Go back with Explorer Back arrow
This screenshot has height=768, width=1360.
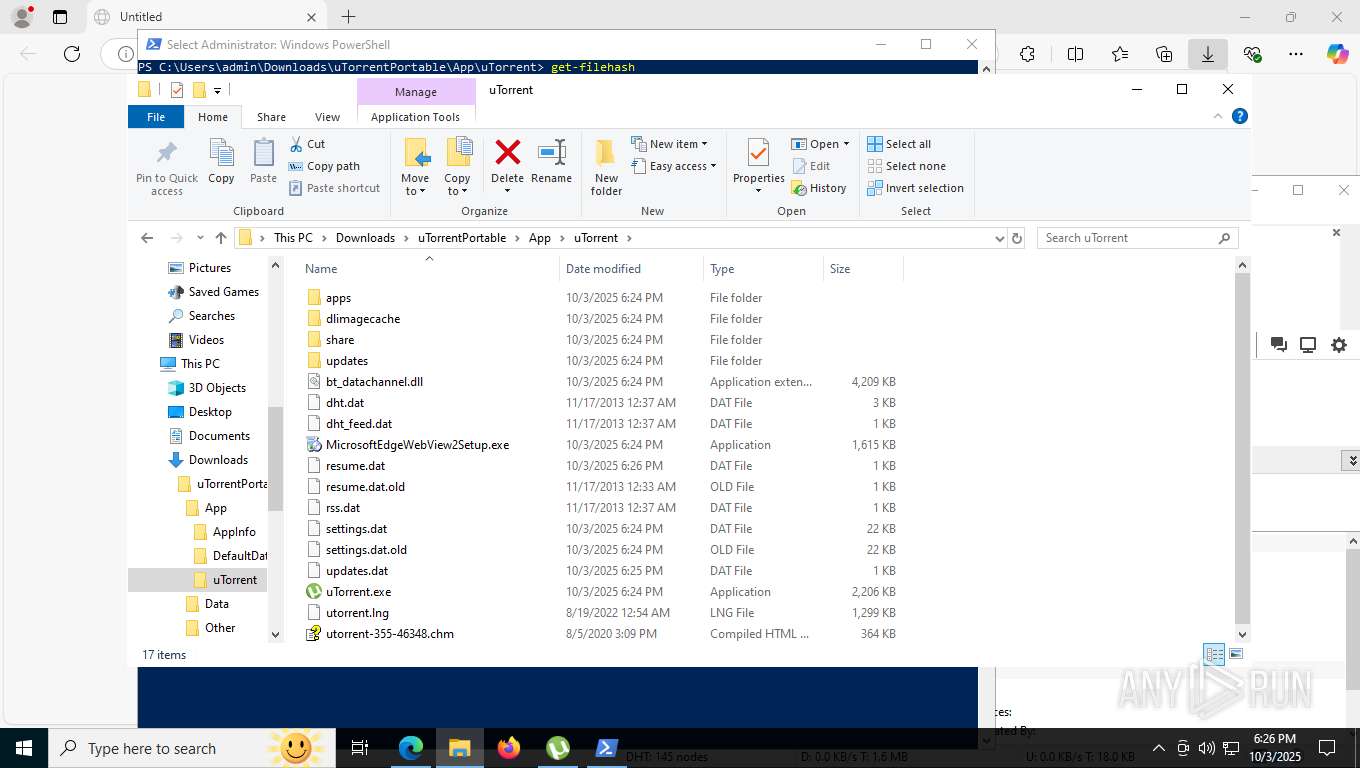(x=147, y=238)
